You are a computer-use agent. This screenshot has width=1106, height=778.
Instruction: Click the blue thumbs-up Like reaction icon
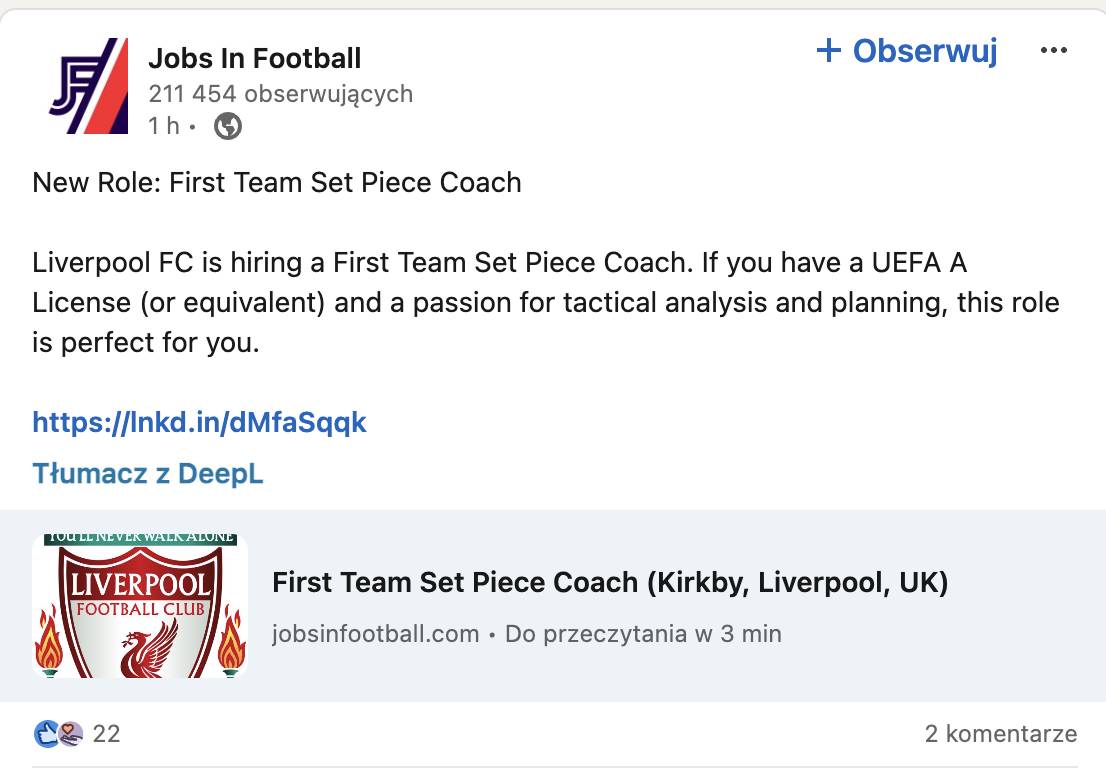(x=46, y=735)
